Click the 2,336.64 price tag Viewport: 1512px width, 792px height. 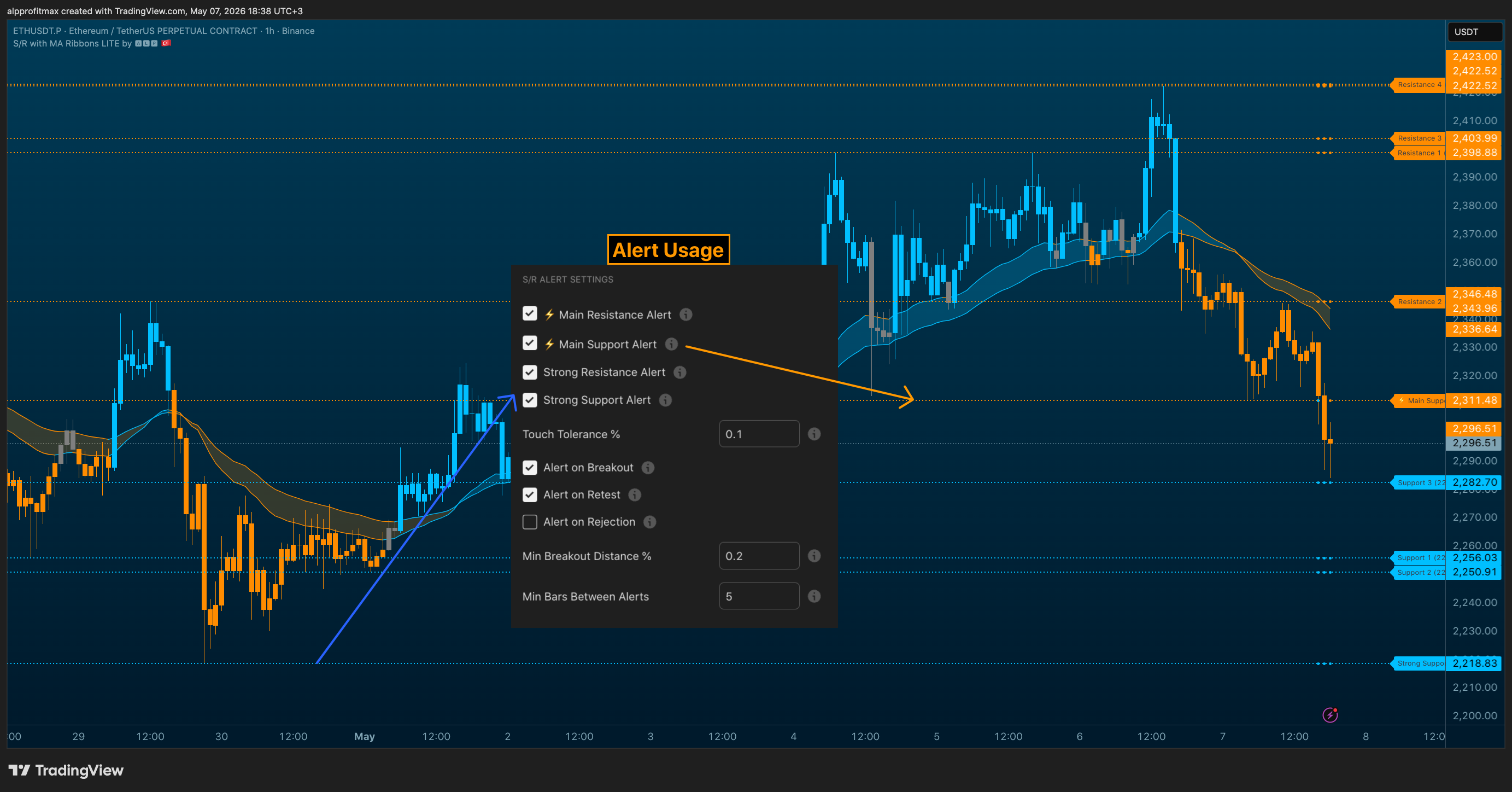click(x=1474, y=329)
